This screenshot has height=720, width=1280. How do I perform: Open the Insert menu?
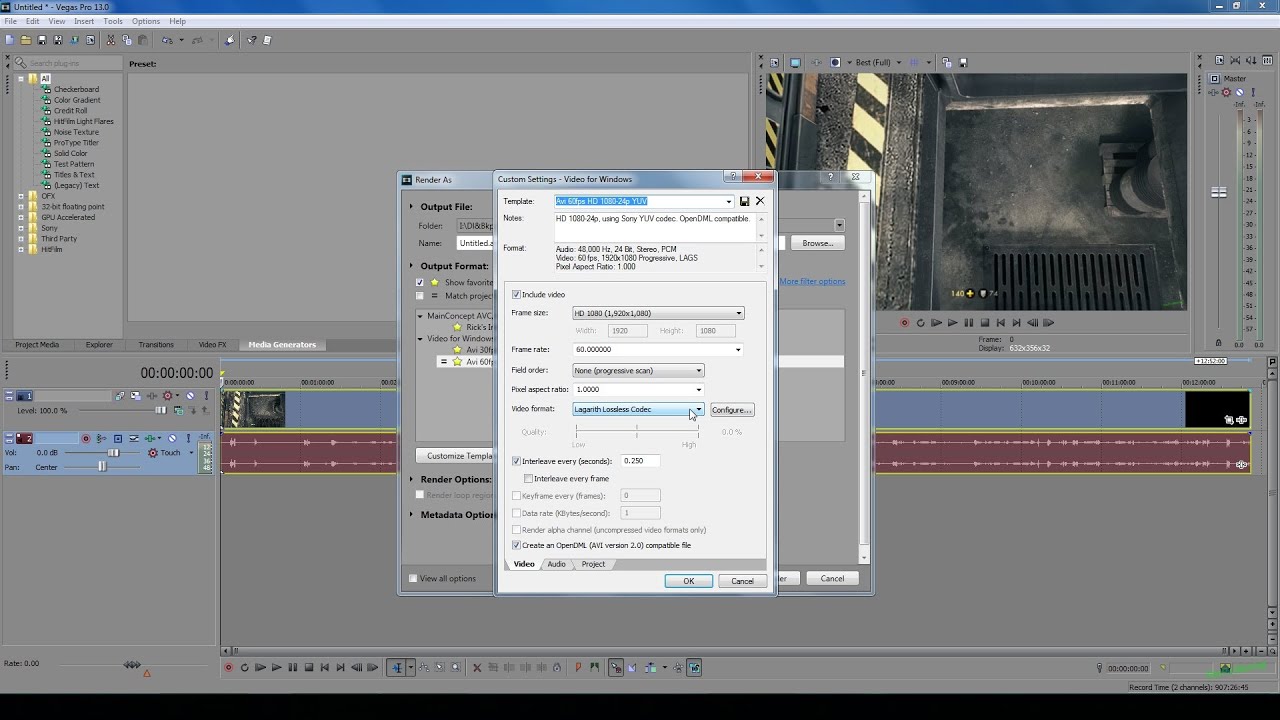[x=84, y=21]
